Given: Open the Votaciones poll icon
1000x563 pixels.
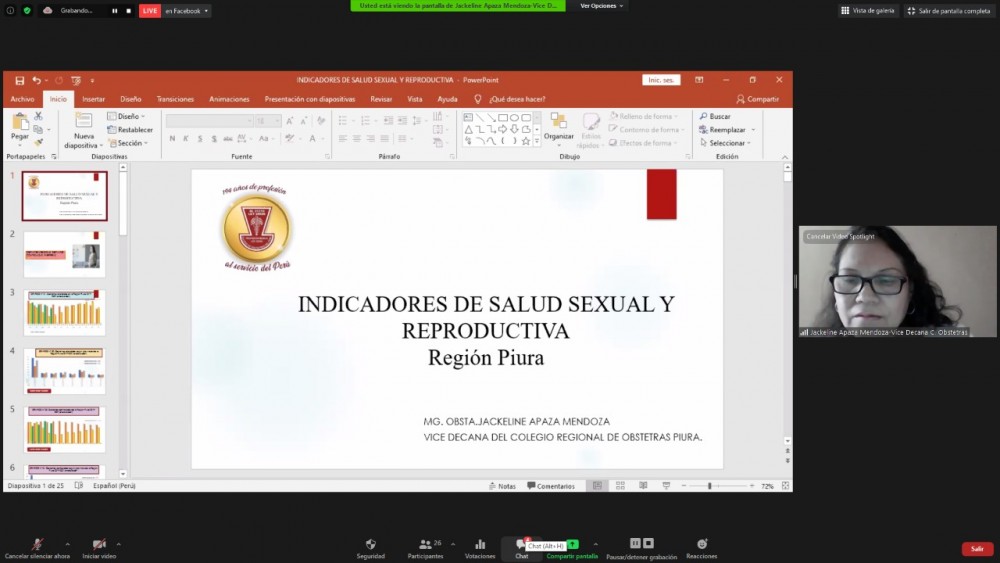Looking at the screenshot, I should tap(480, 545).
